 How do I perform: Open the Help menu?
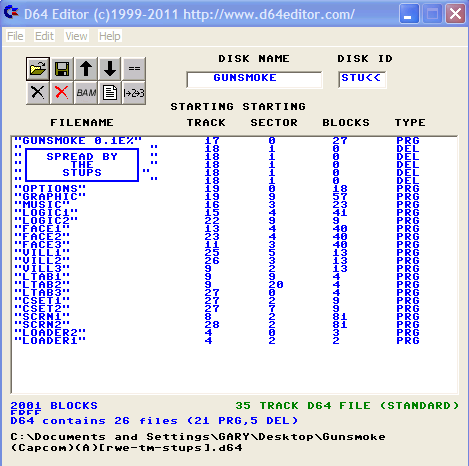pyautogui.click(x=110, y=36)
